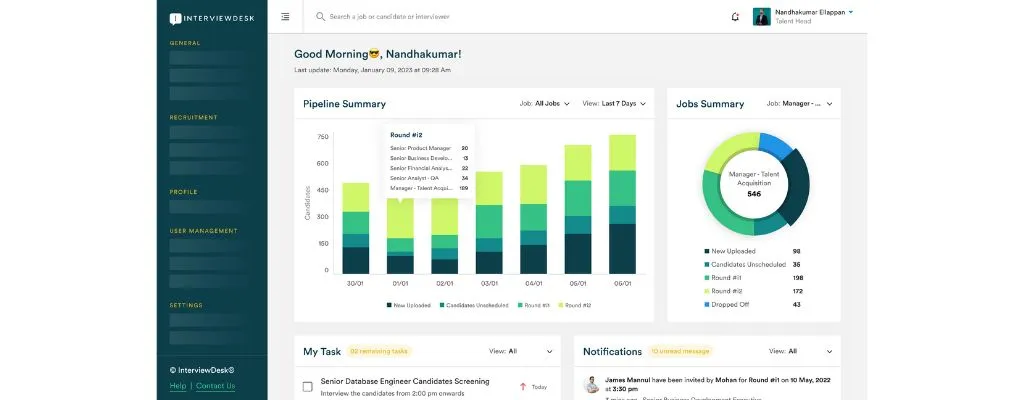Click 'Senior Product Manager' in the Round #i2 tooltip
Viewport: 1024px width, 400px height.
[421, 148]
